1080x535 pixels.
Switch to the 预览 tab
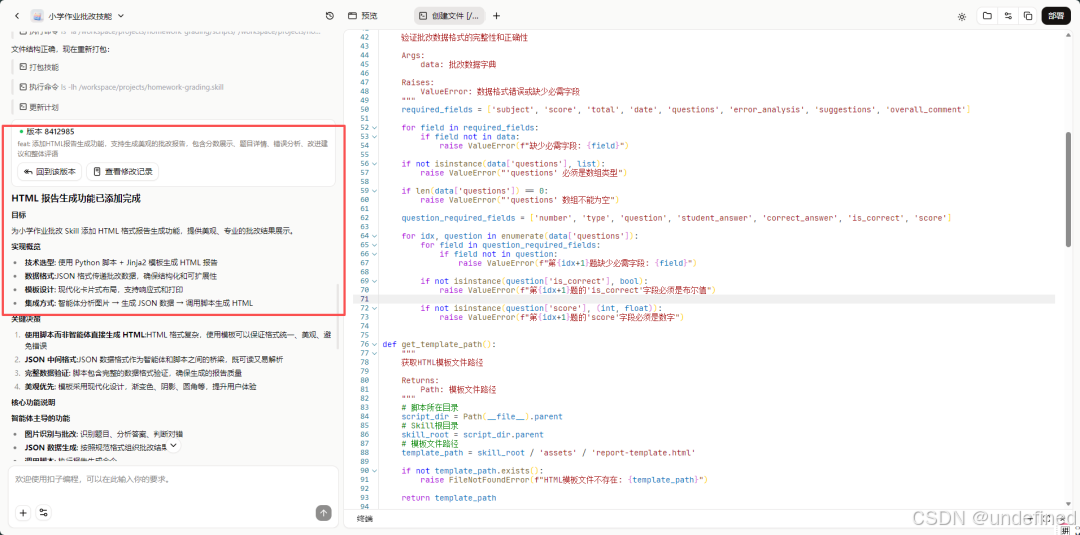click(362, 15)
